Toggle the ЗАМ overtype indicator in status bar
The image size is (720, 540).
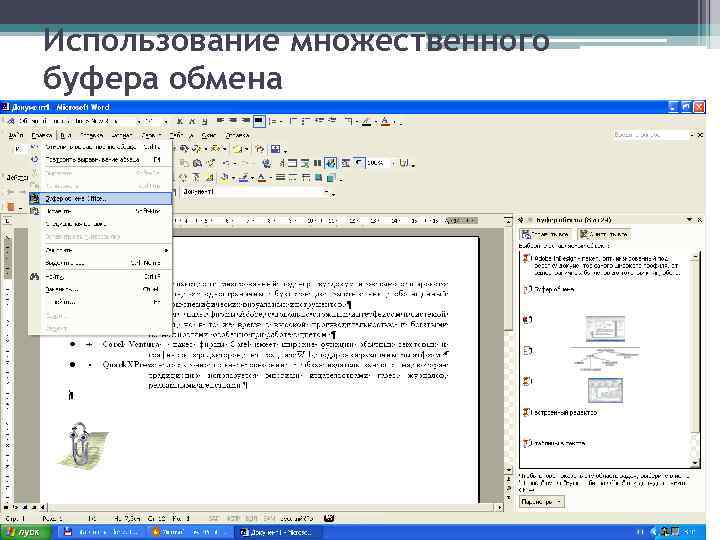[x=269, y=518]
